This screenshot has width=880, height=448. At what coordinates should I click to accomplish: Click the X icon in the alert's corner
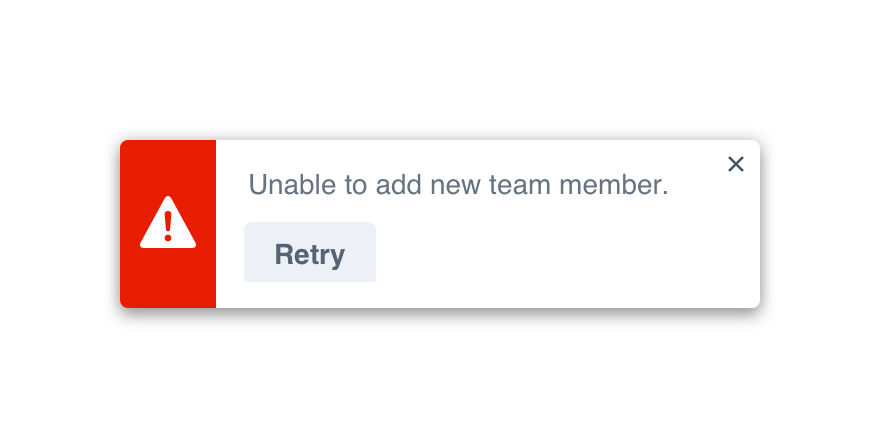(x=736, y=164)
